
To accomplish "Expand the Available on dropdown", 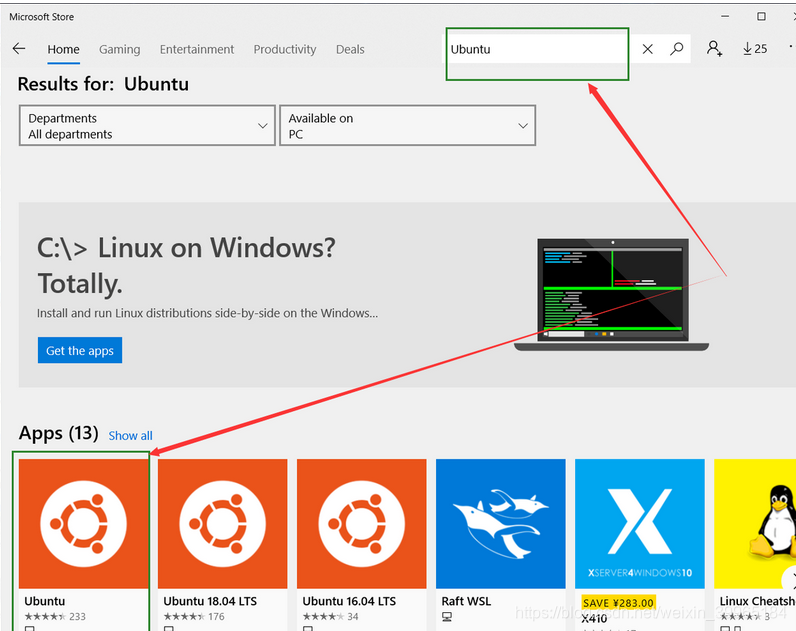I will point(408,125).
